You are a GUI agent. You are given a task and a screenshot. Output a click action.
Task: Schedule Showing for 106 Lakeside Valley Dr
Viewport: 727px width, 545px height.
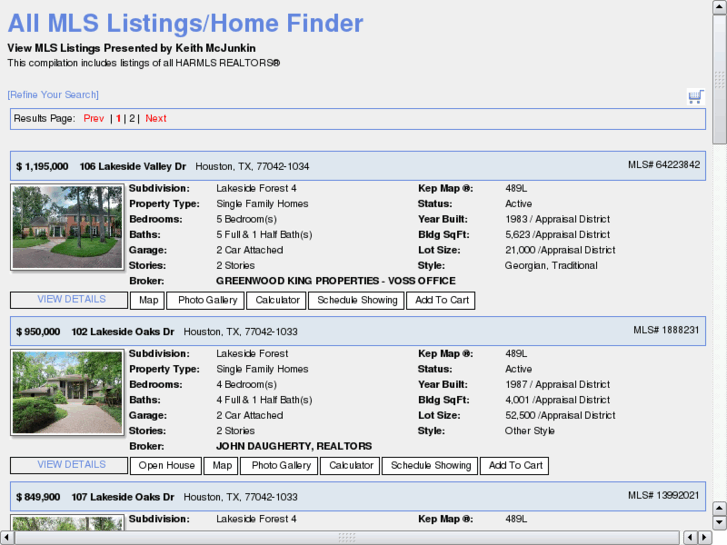pos(357,300)
